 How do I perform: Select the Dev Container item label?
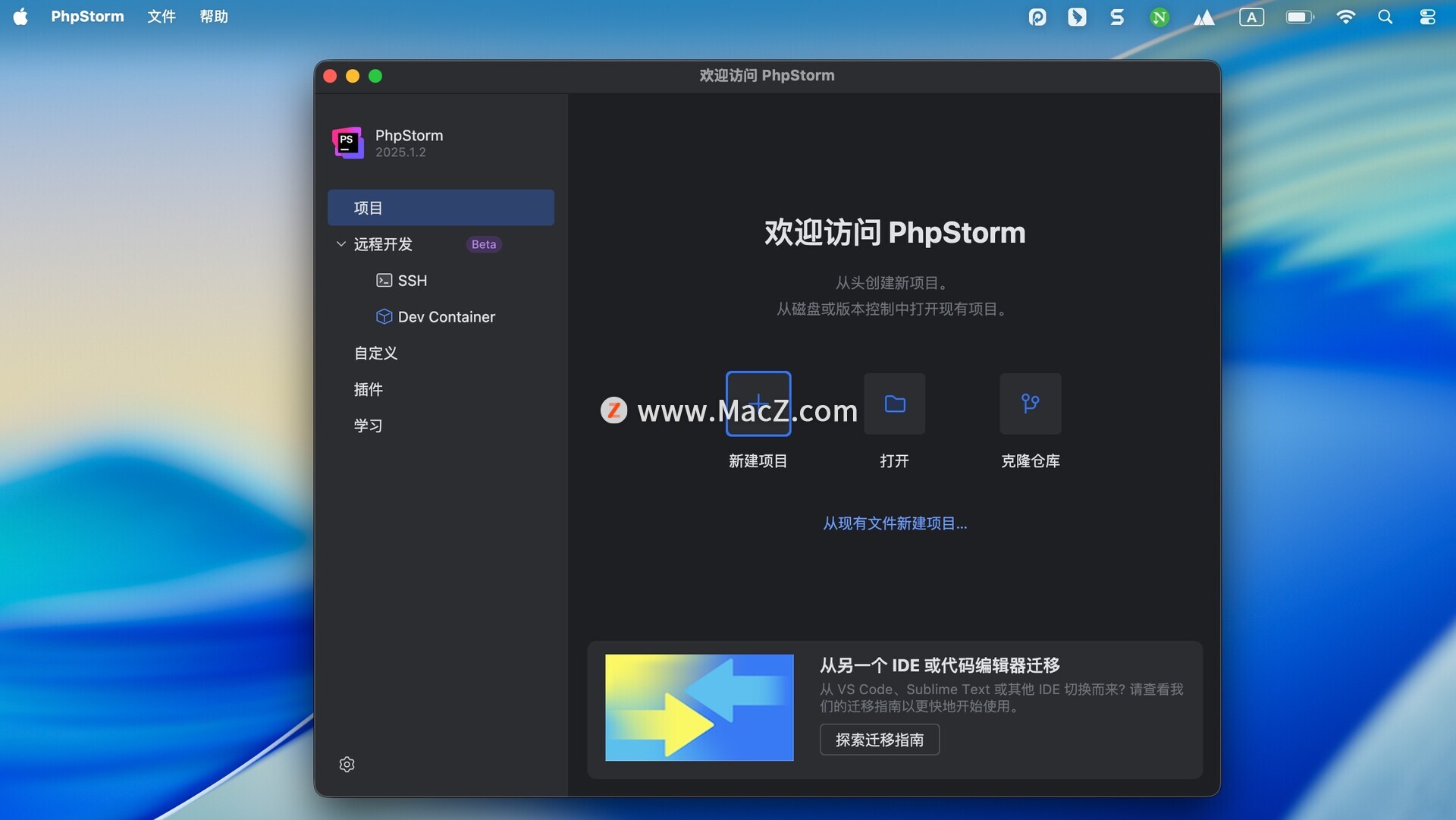[447, 317]
